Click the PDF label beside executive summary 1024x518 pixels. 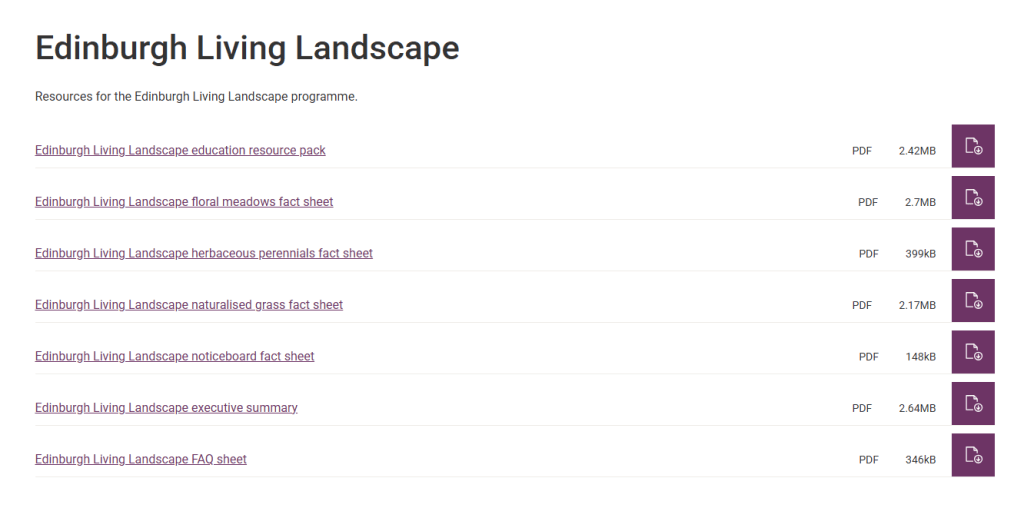point(862,408)
